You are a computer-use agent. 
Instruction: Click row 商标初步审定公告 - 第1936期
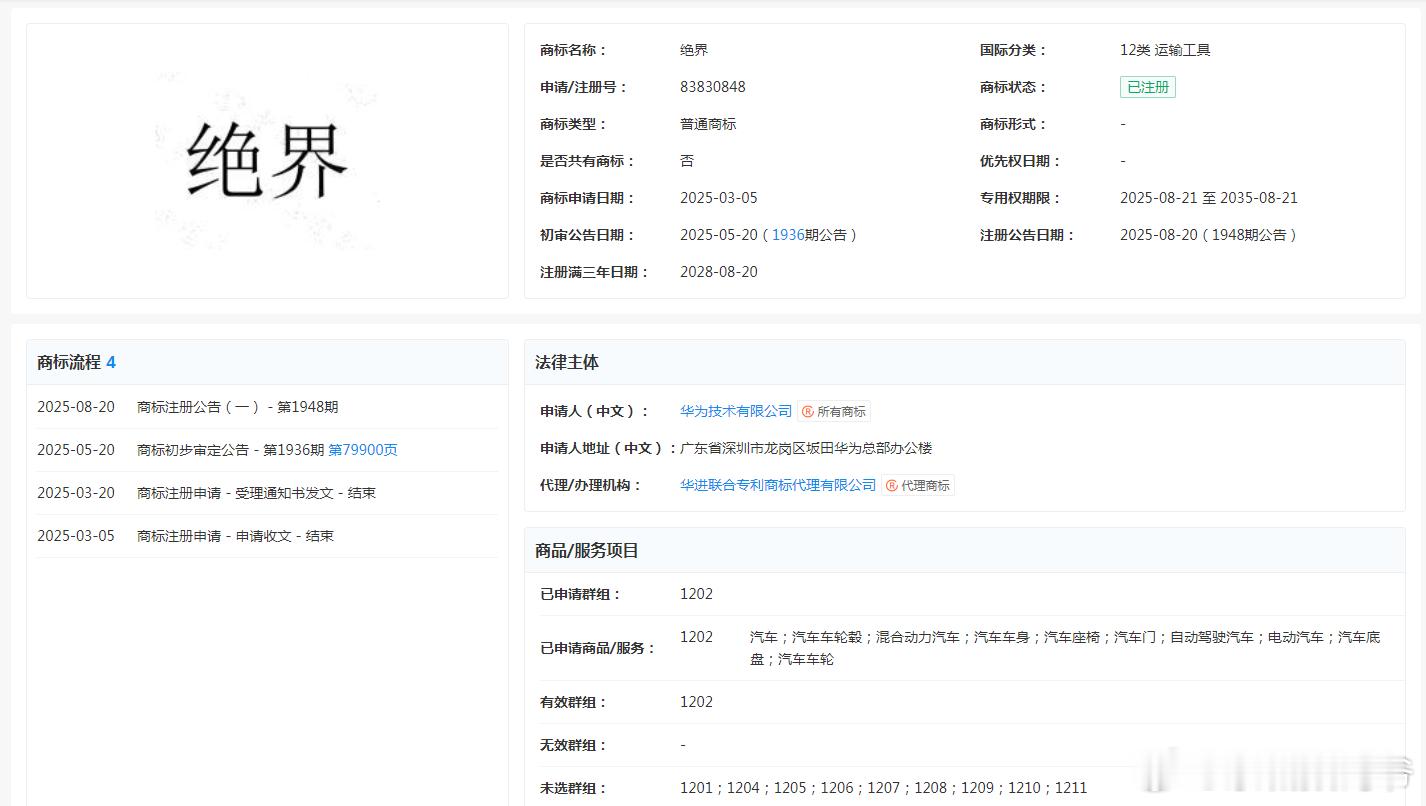pyautogui.click(x=267, y=450)
